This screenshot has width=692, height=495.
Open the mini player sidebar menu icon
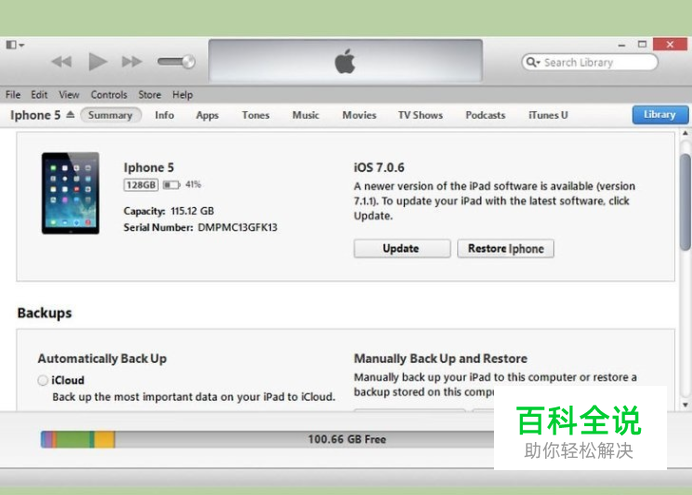coord(15,45)
